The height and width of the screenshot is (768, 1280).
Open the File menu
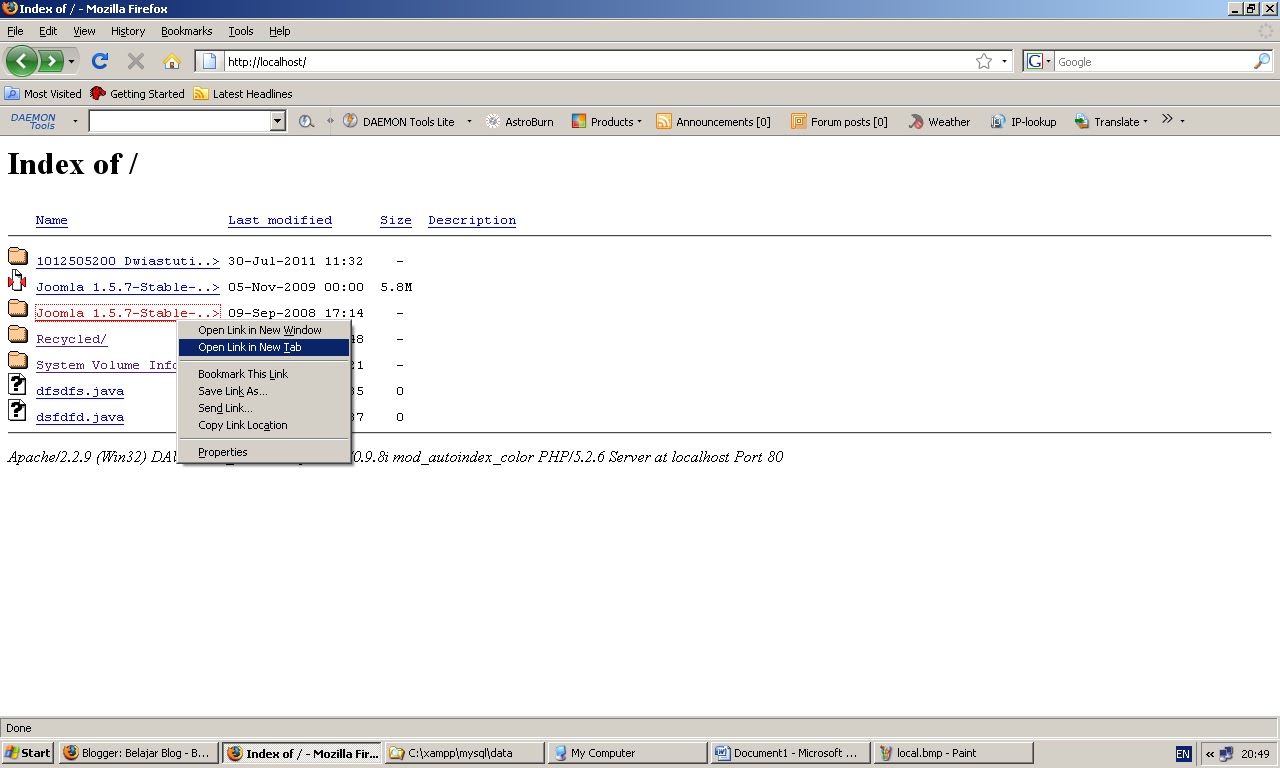pos(15,31)
